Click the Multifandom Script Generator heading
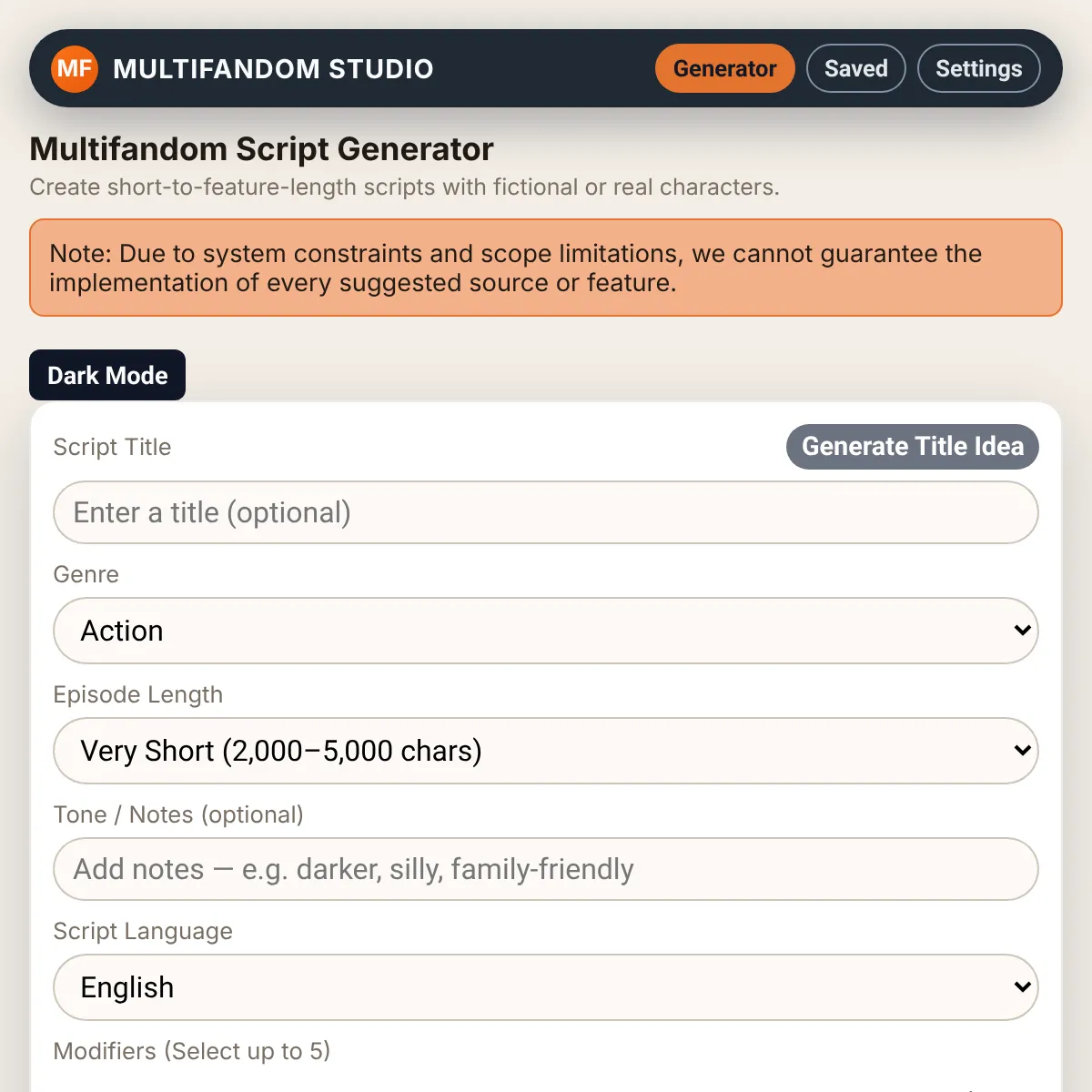Screen dimensions: 1092x1092 coord(262,148)
